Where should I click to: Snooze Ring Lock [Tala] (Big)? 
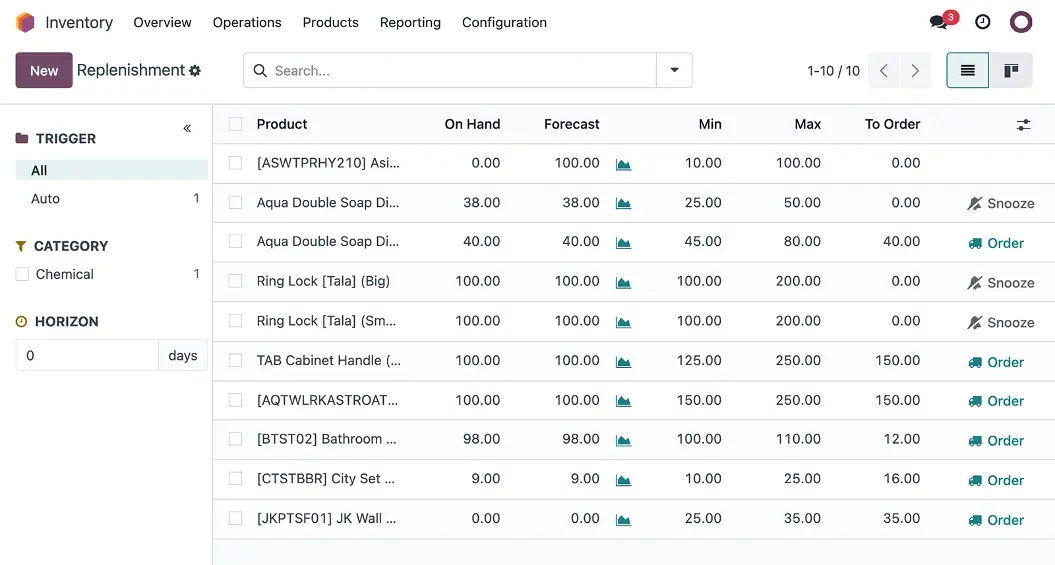(x=1001, y=282)
